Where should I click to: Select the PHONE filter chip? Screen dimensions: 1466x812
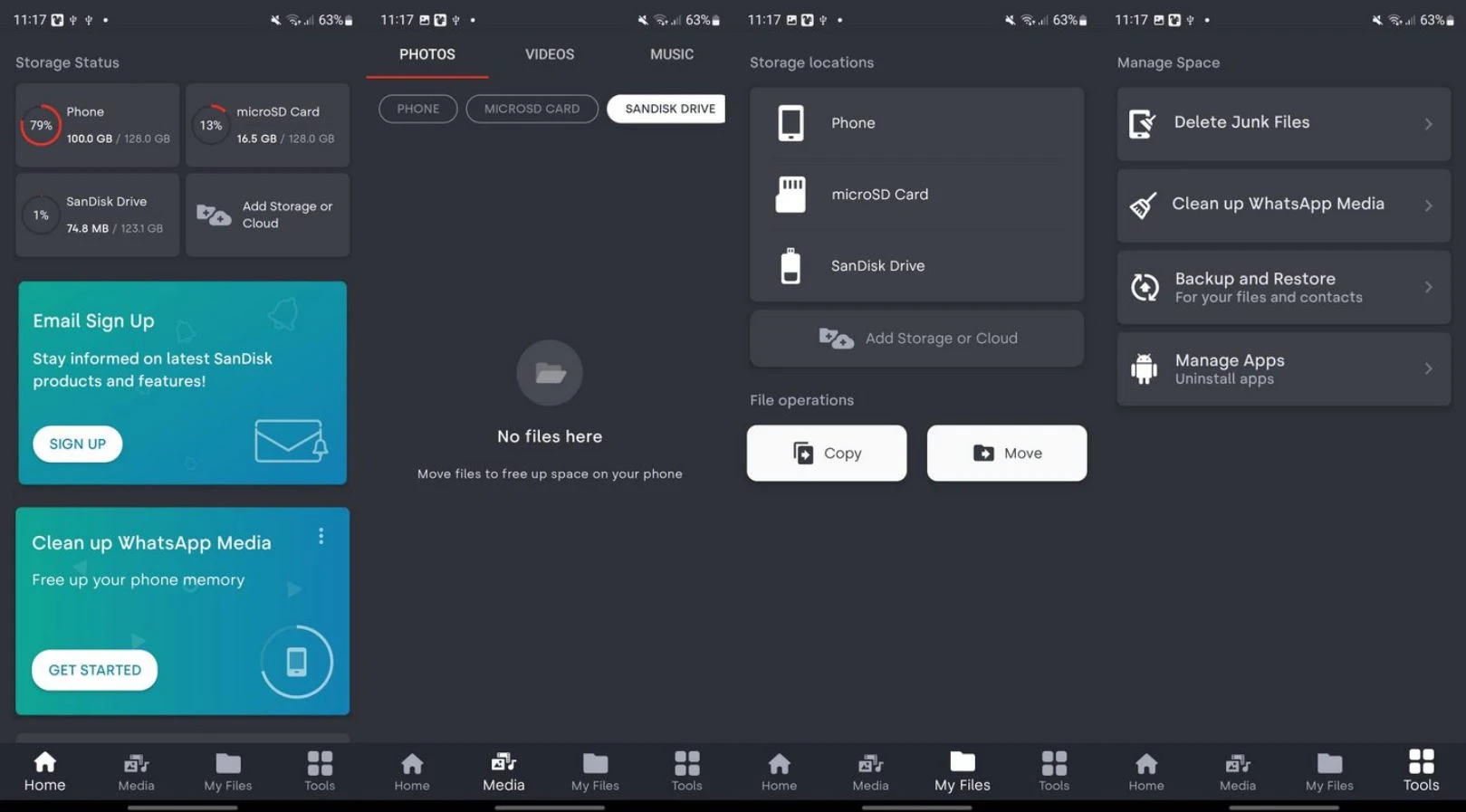coord(417,109)
